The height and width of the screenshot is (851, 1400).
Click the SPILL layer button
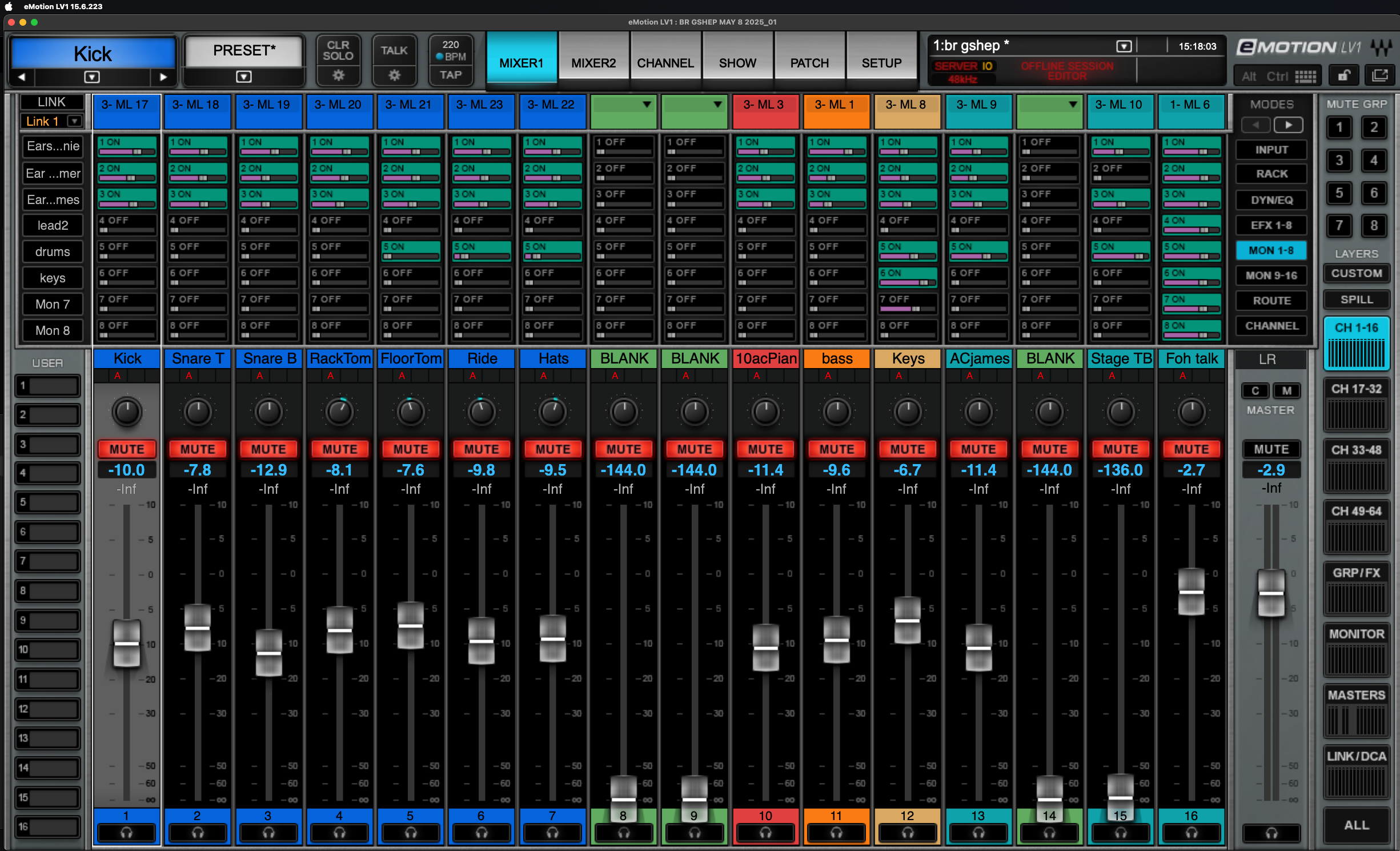pyautogui.click(x=1357, y=299)
